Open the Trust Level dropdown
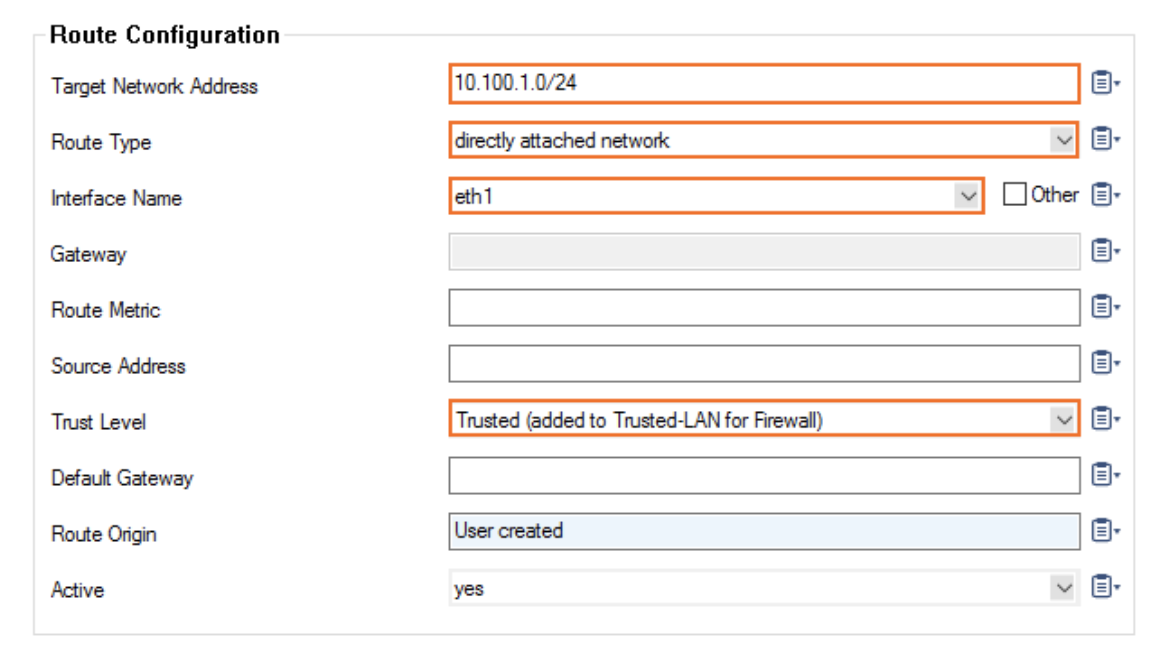 [x=1063, y=421]
